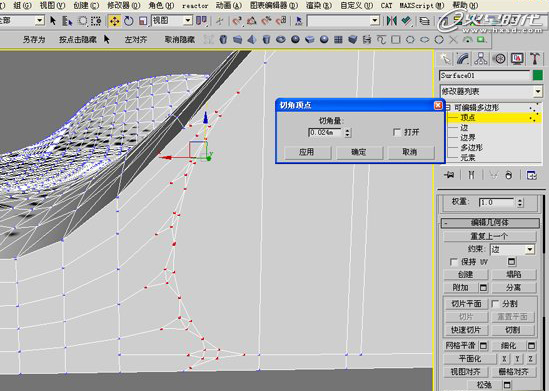Image resolution: width=549 pixels, height=391 pixels.
Task: Adjust the 切角量 spinner arrows
Action: pyautogui.click(x=347, y=133)
